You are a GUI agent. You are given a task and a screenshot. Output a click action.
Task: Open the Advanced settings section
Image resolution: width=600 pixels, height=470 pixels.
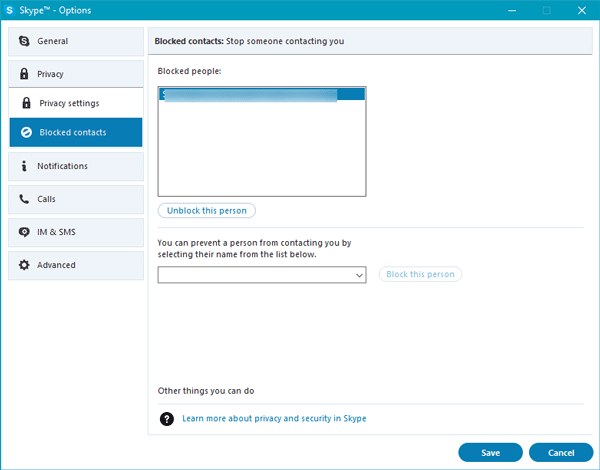coord(76,265)
